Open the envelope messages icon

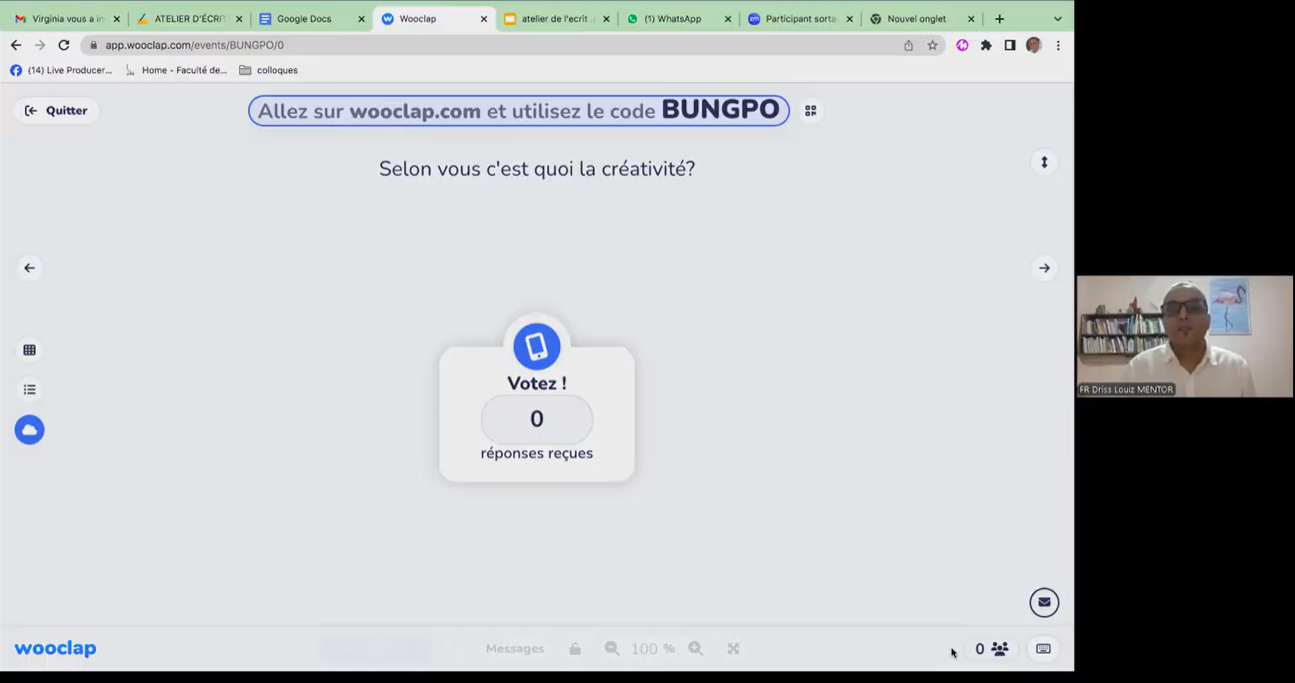tap(1044, 602)
